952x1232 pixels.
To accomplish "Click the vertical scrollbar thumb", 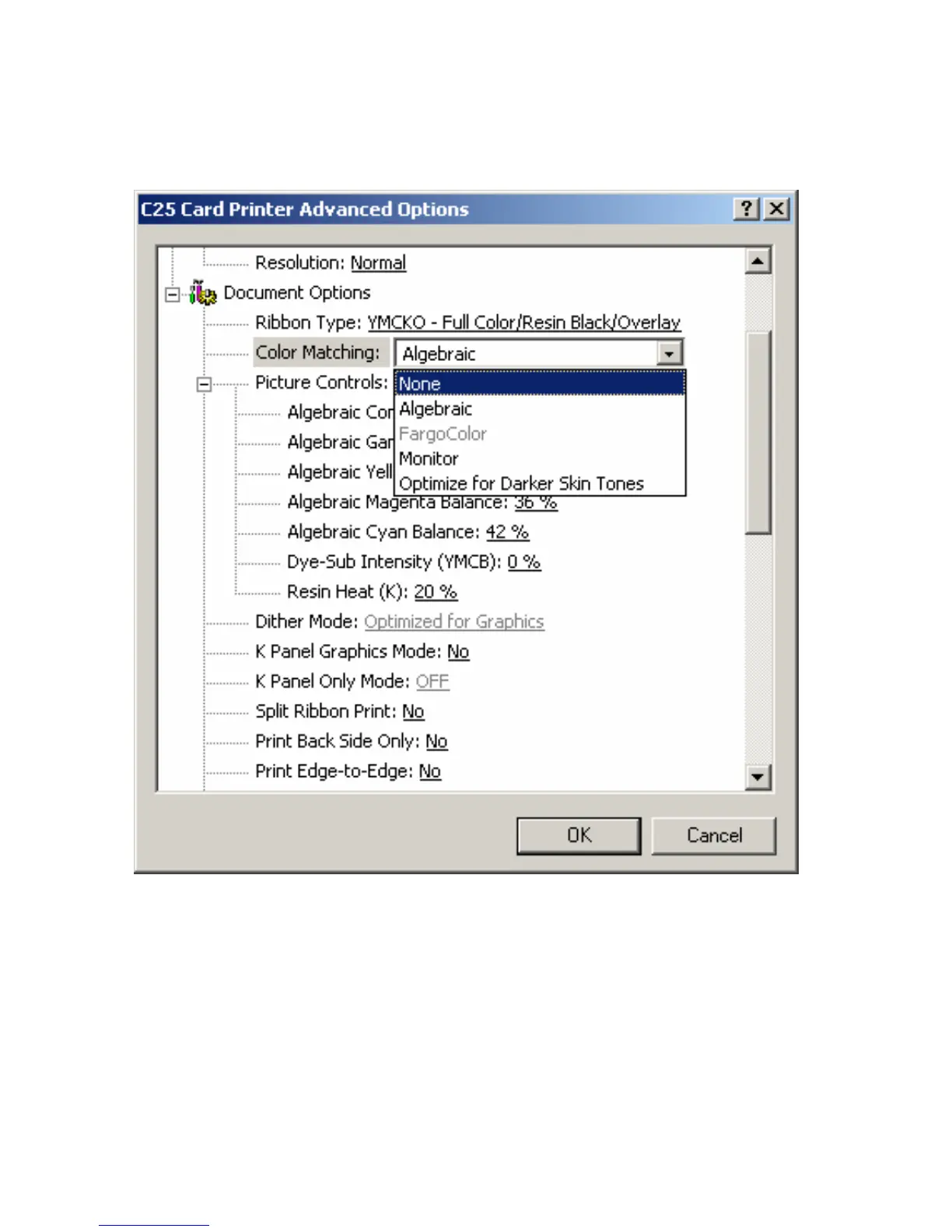I will (758, 432).
